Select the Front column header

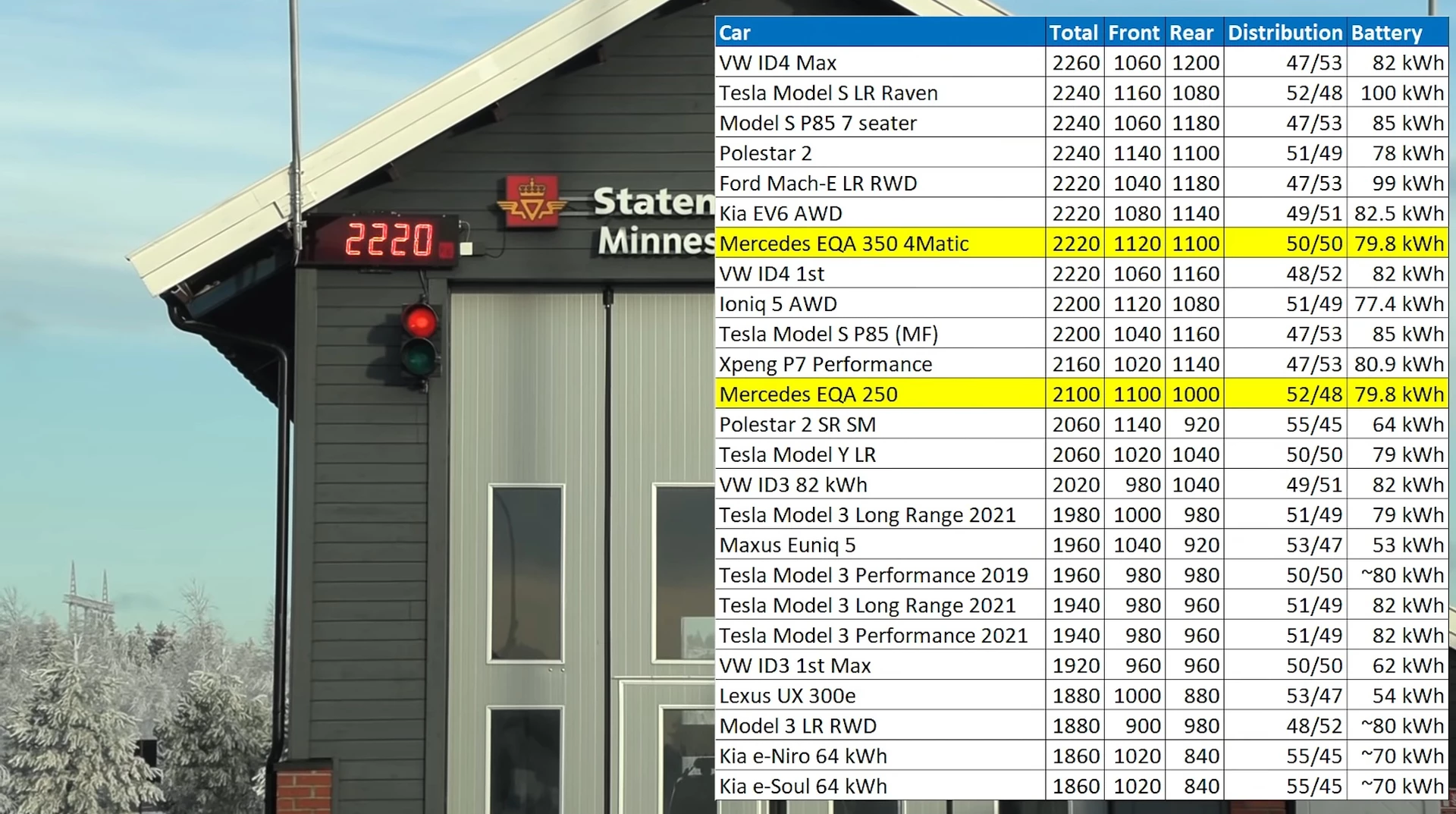(1134, 33)
